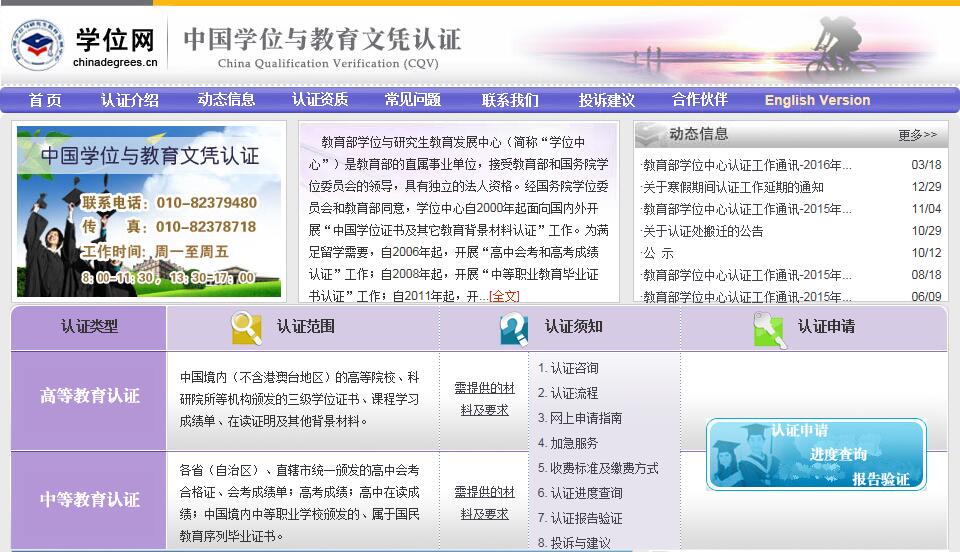Click 需提供的材料及要求 for 中等教育认证

[484, 502]
